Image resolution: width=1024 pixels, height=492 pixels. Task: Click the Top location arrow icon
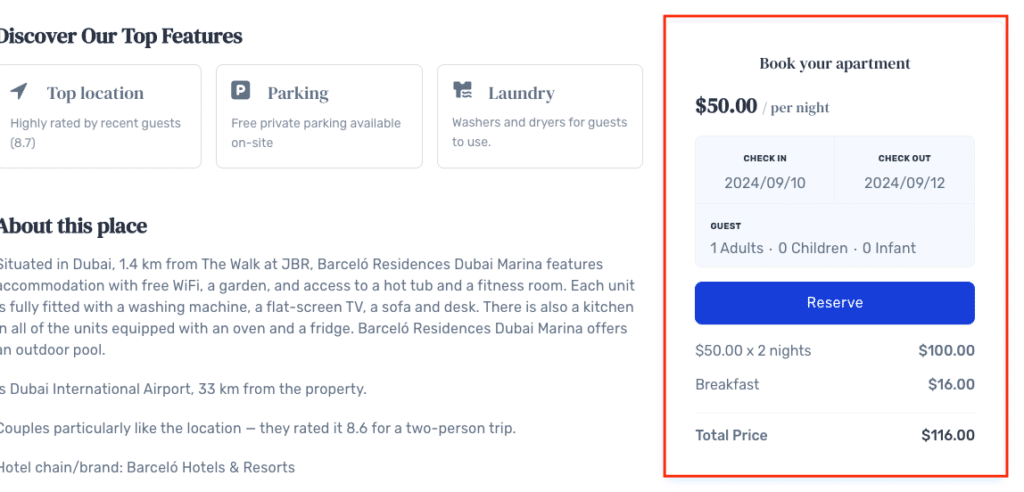point(19,91)
